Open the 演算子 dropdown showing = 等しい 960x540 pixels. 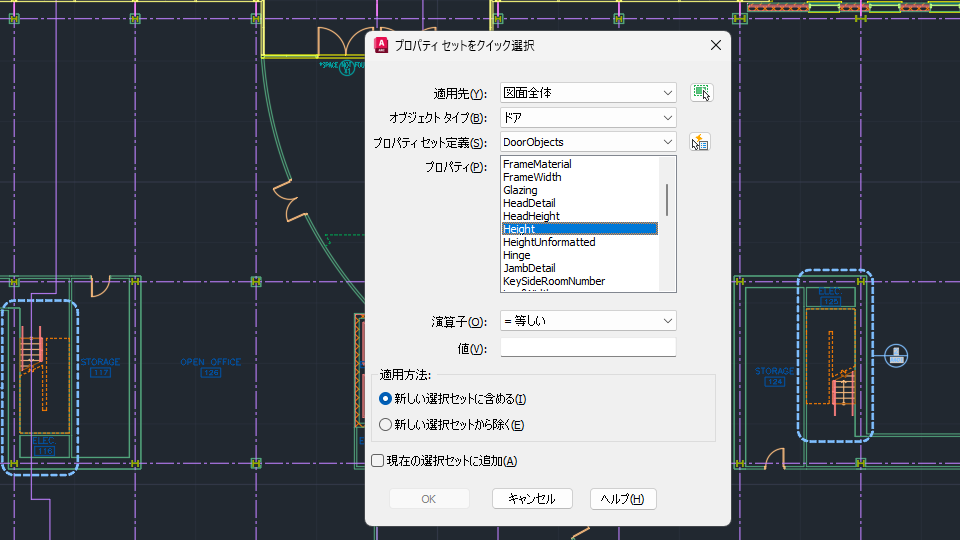pyautogui.click(x=588, y=321)
